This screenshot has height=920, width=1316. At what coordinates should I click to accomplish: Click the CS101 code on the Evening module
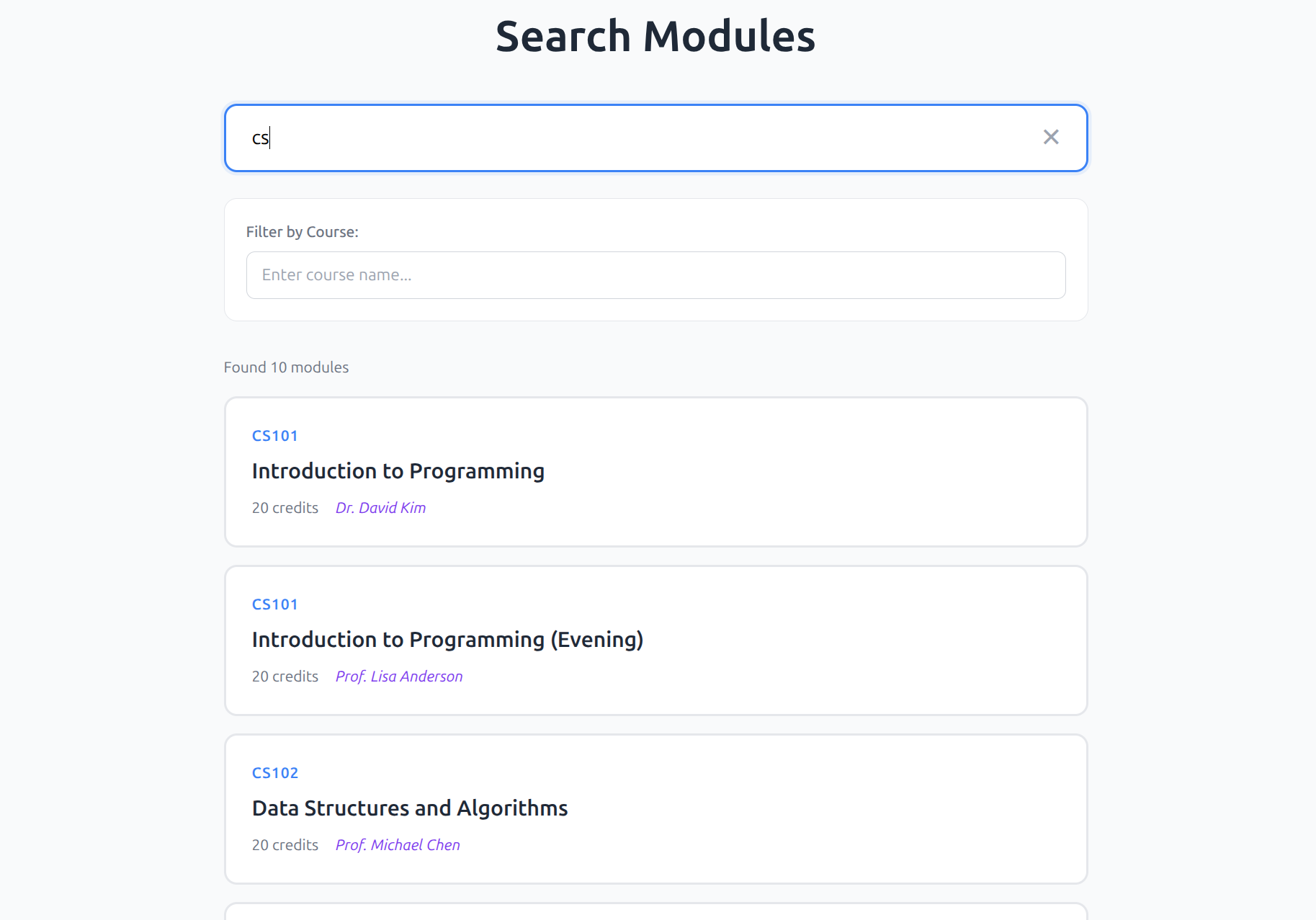[x=274, y=604]
